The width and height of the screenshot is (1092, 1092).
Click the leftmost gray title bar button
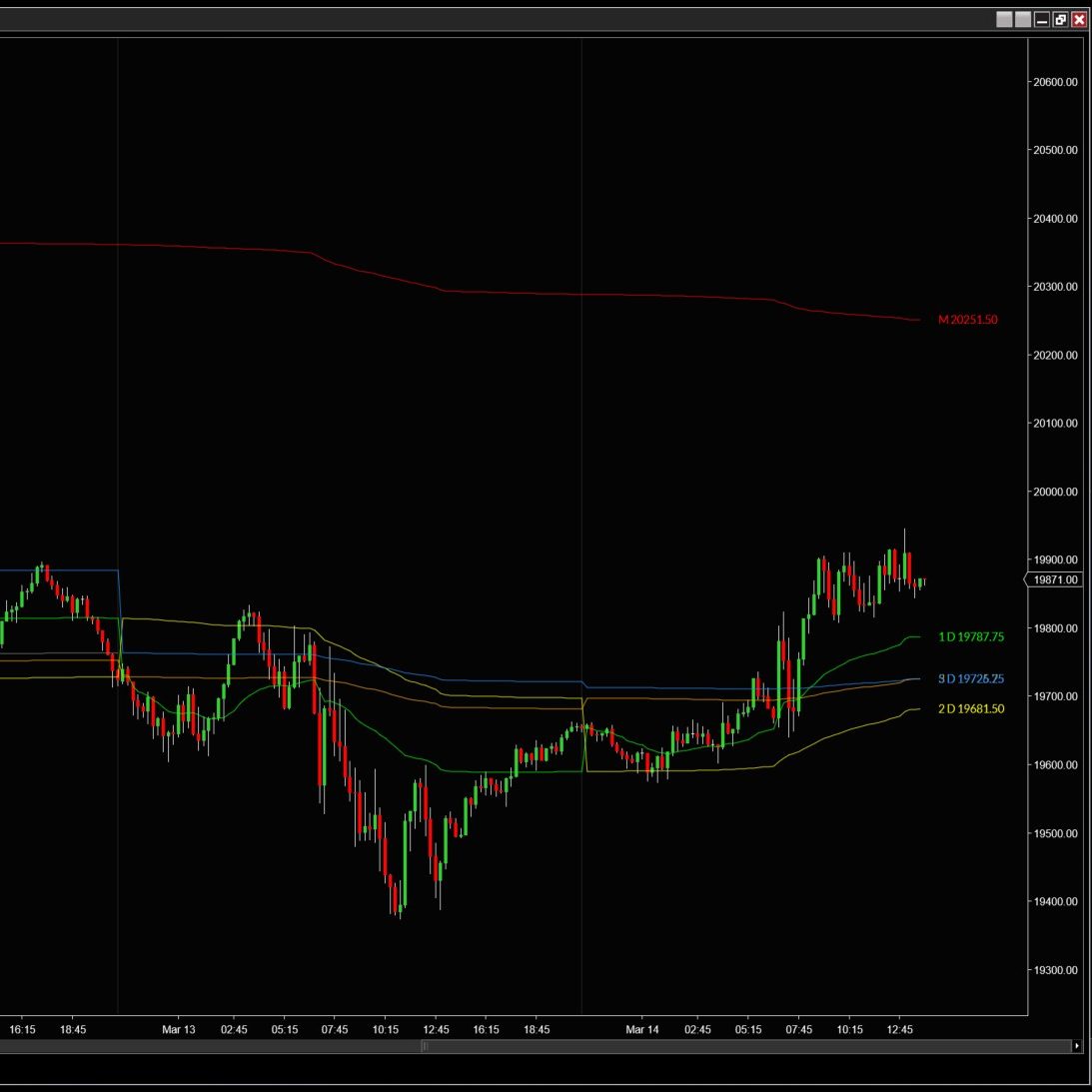point(1005,19)
